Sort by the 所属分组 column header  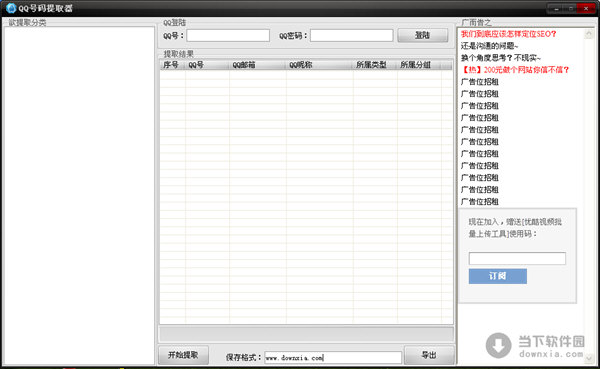click(419, 65)
